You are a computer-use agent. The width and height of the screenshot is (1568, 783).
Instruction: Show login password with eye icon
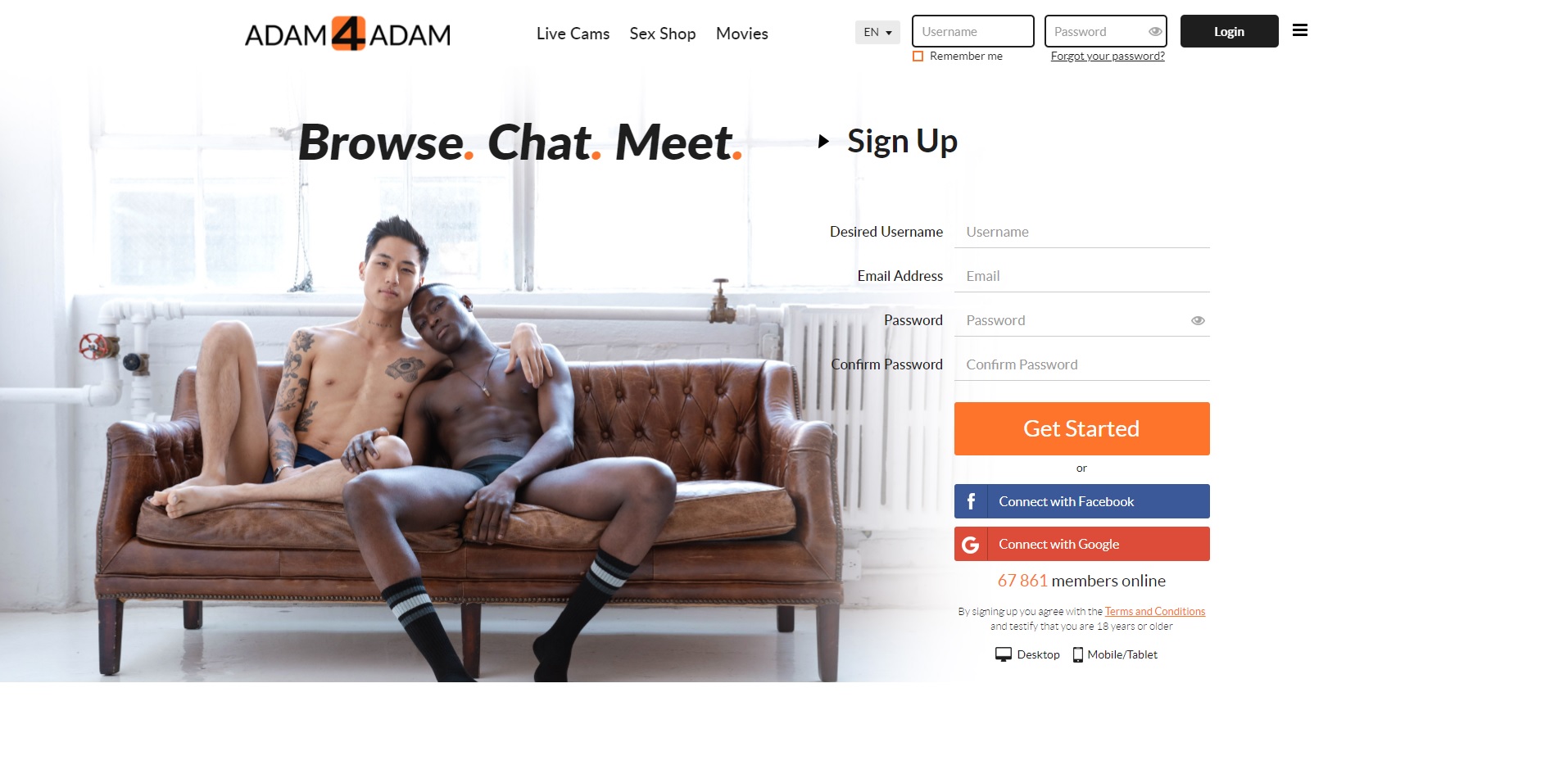(x=1155, y=32)
